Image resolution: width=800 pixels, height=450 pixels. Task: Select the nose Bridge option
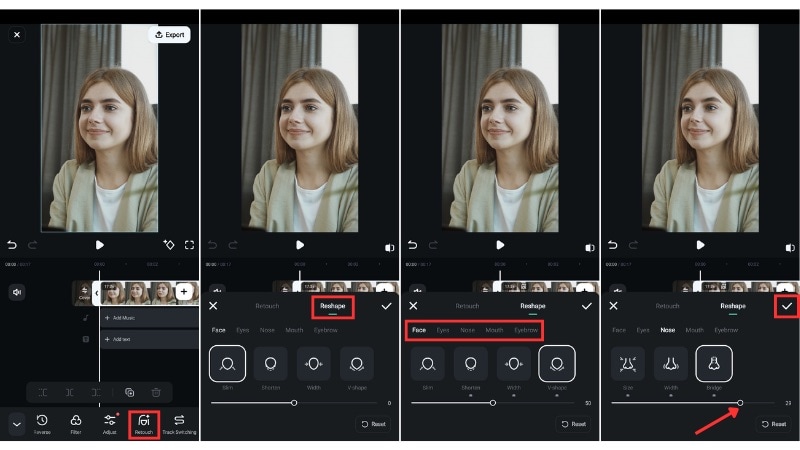tap(714, 364)
